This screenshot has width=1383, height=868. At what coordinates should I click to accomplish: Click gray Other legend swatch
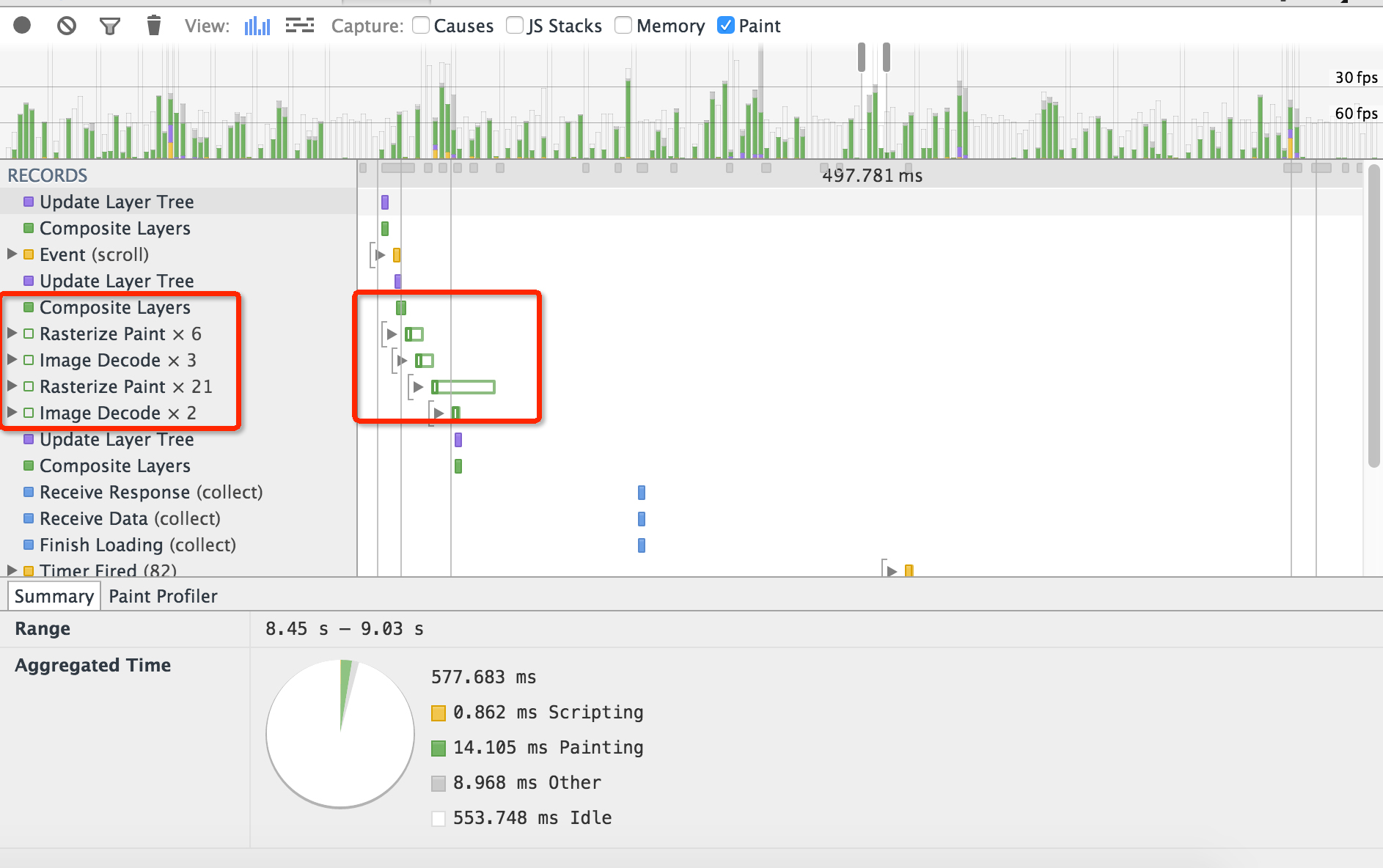[x=439, y=783]
